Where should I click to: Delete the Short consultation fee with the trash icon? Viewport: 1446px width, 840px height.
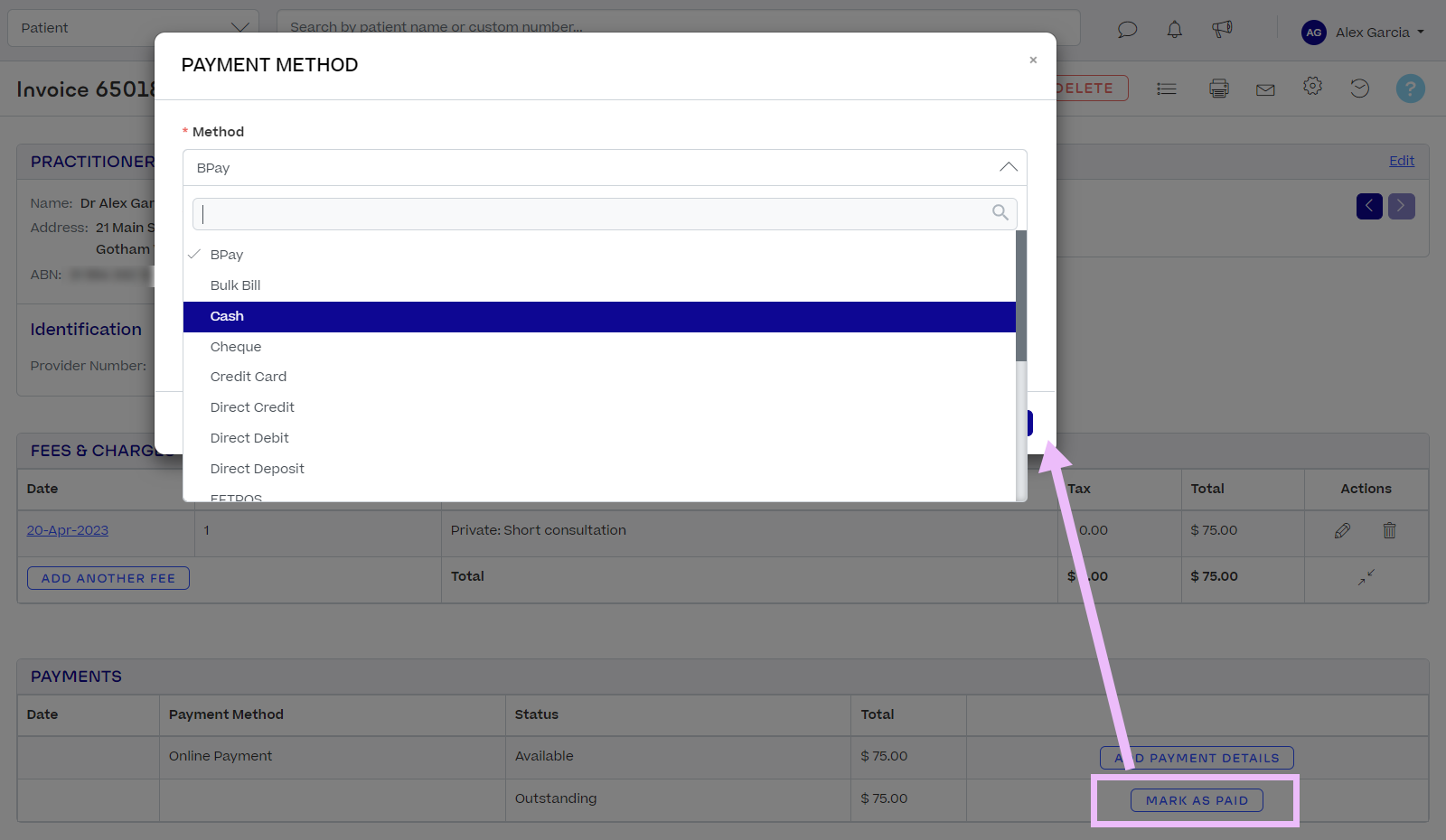(1389, 531)
